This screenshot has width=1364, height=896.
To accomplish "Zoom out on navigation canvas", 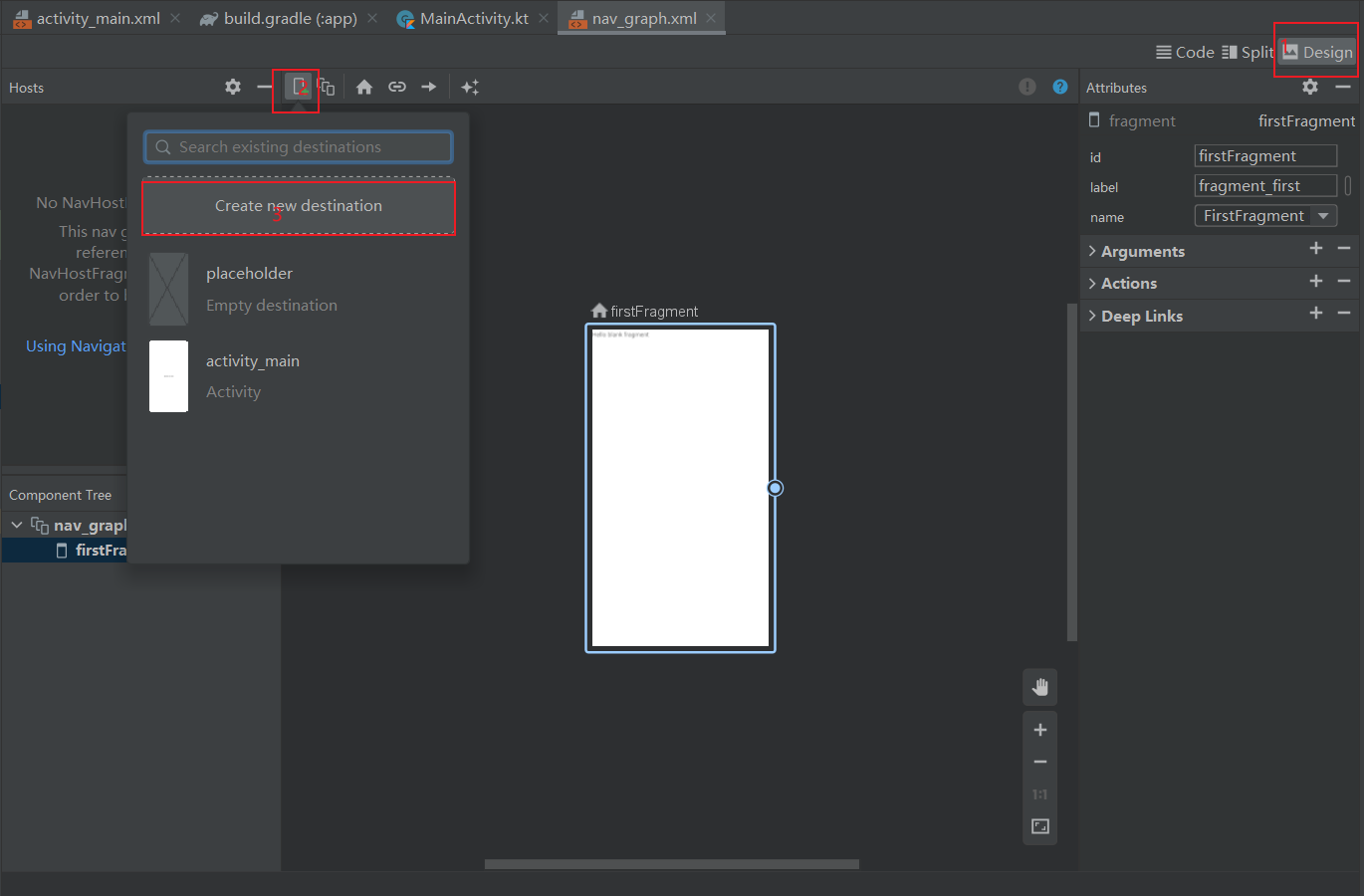I will tap(1040, 762).
